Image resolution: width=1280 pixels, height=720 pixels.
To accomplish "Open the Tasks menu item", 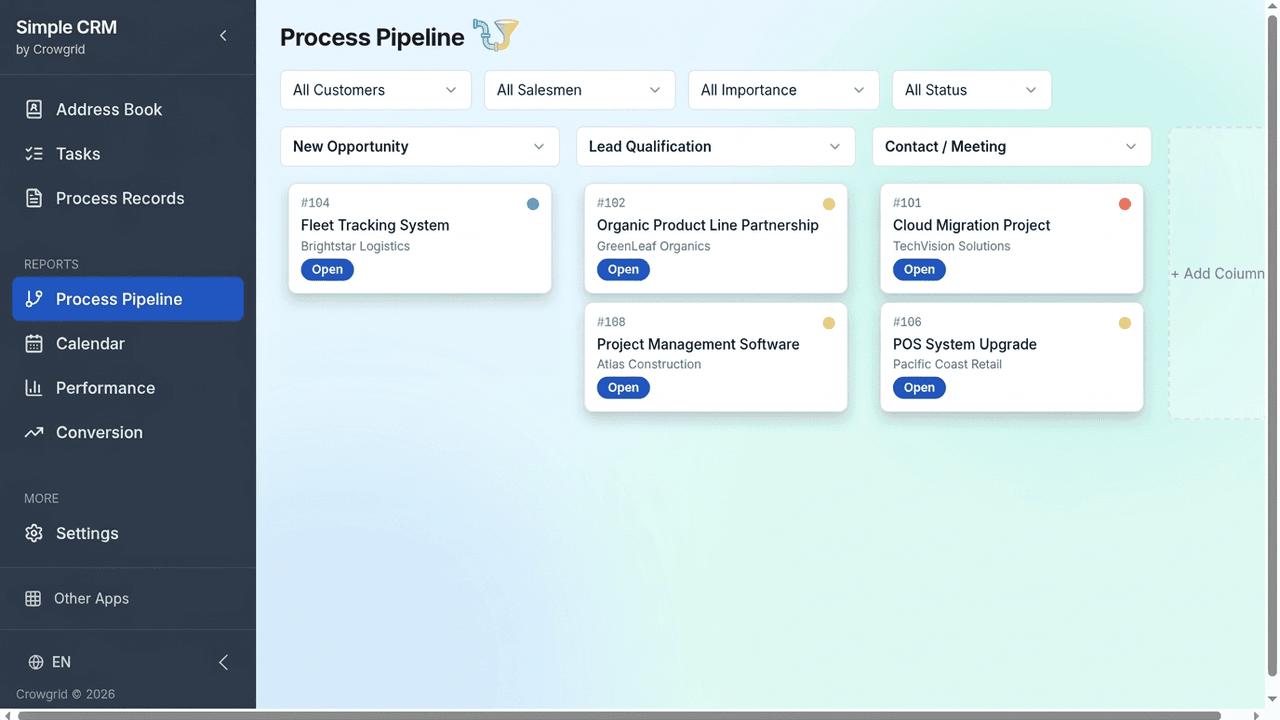I will pyautogui.click(x=128, y=154).
